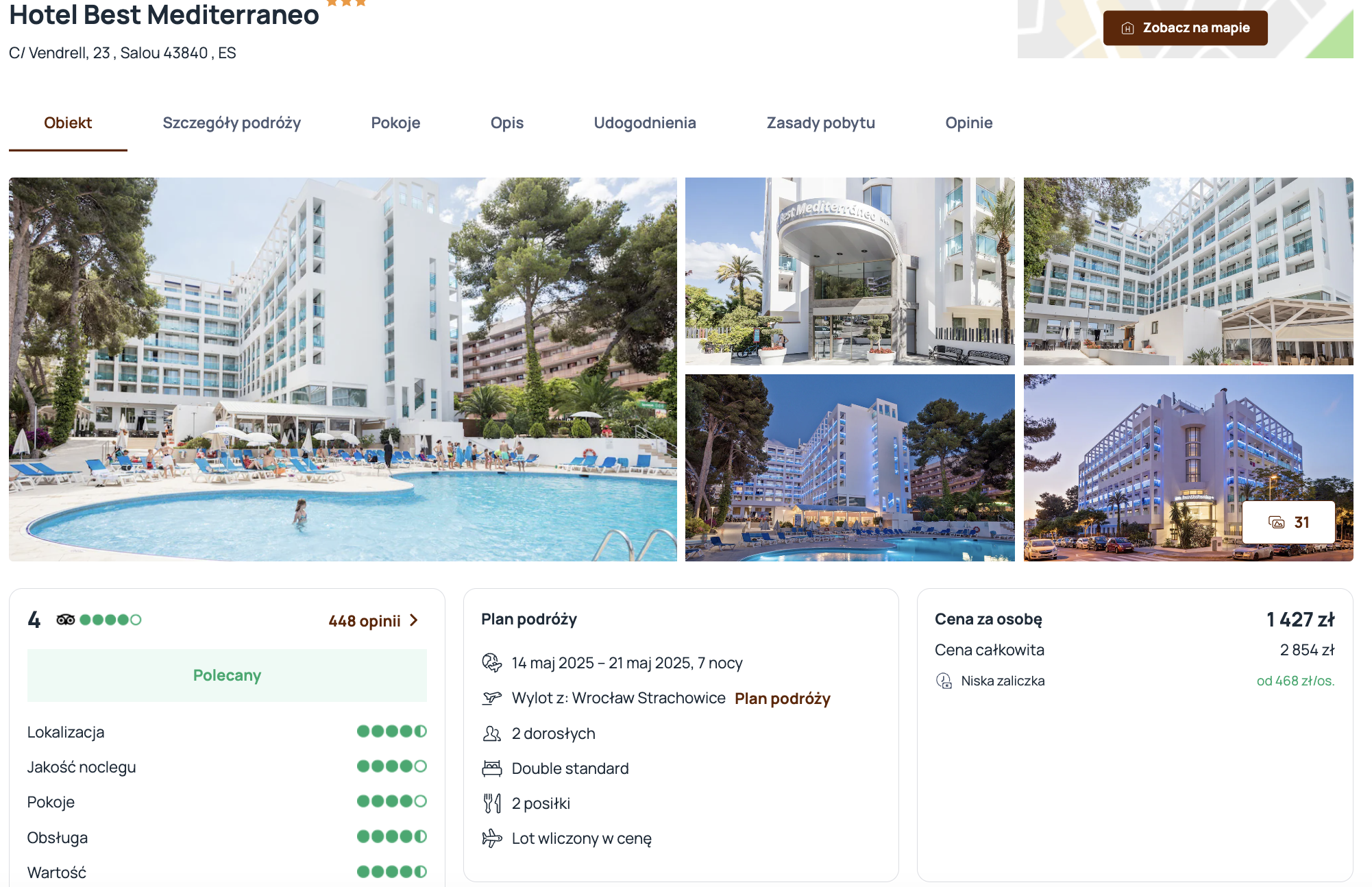View the hotel entrance photo thumbnail
This screenshot has height=887, width=1372.
click(850, 271)
